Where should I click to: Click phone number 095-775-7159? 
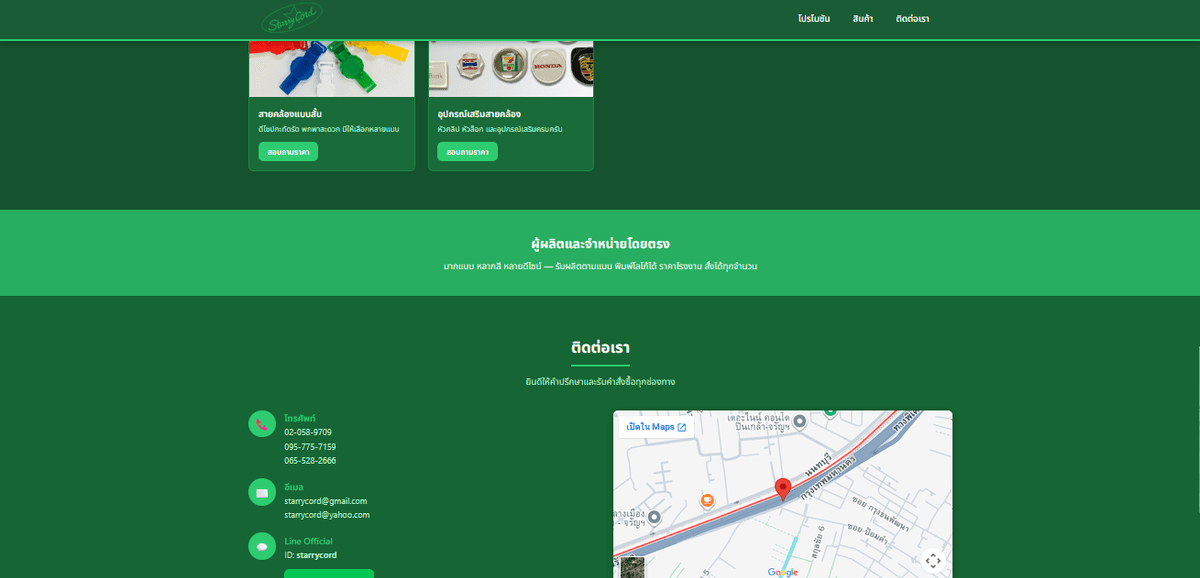pos(310,446)
